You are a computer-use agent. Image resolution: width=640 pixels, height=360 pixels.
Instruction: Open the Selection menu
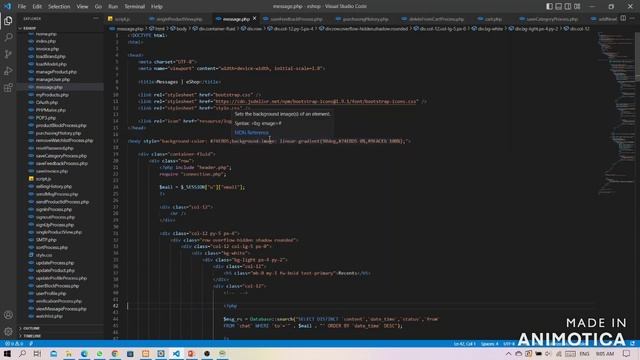click(x=59, y=7)
